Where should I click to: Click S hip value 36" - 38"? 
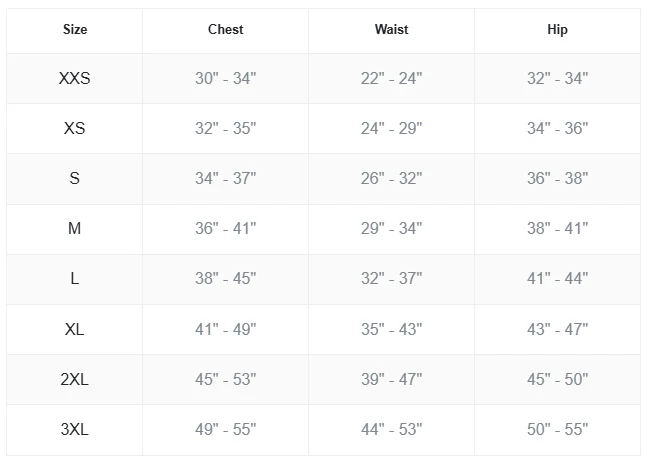tap(558, 178)
